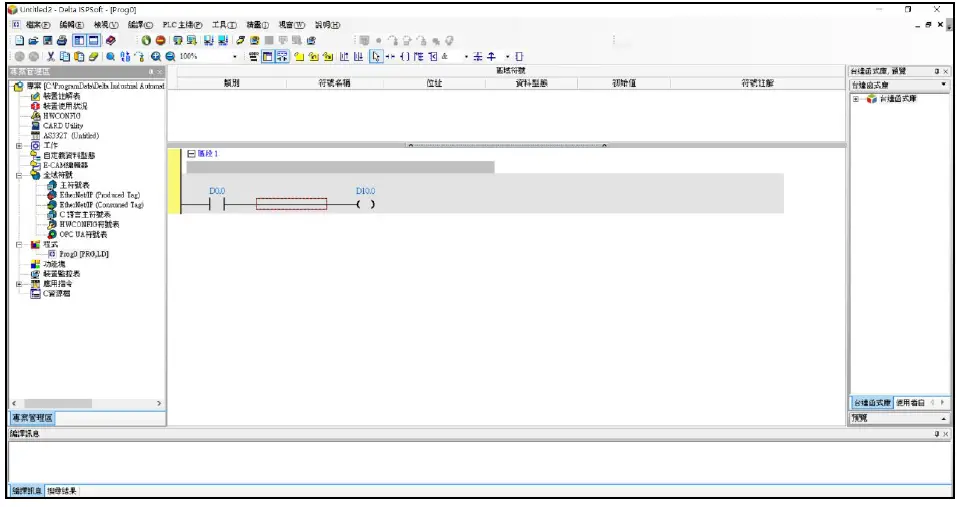
Task: Select OPC UA symbol table item
Action: point(83,234)
